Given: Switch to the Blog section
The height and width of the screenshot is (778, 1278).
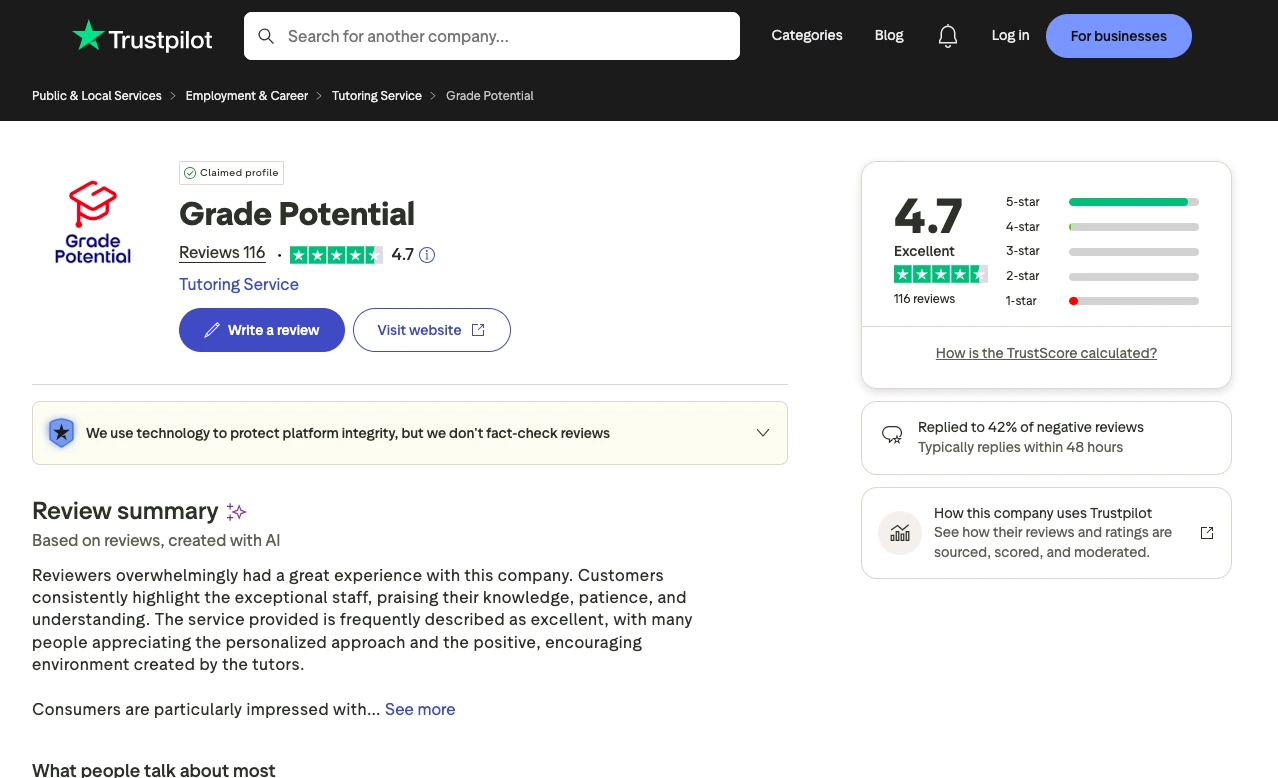Looking at the screenshot, I should coord(888,35).
